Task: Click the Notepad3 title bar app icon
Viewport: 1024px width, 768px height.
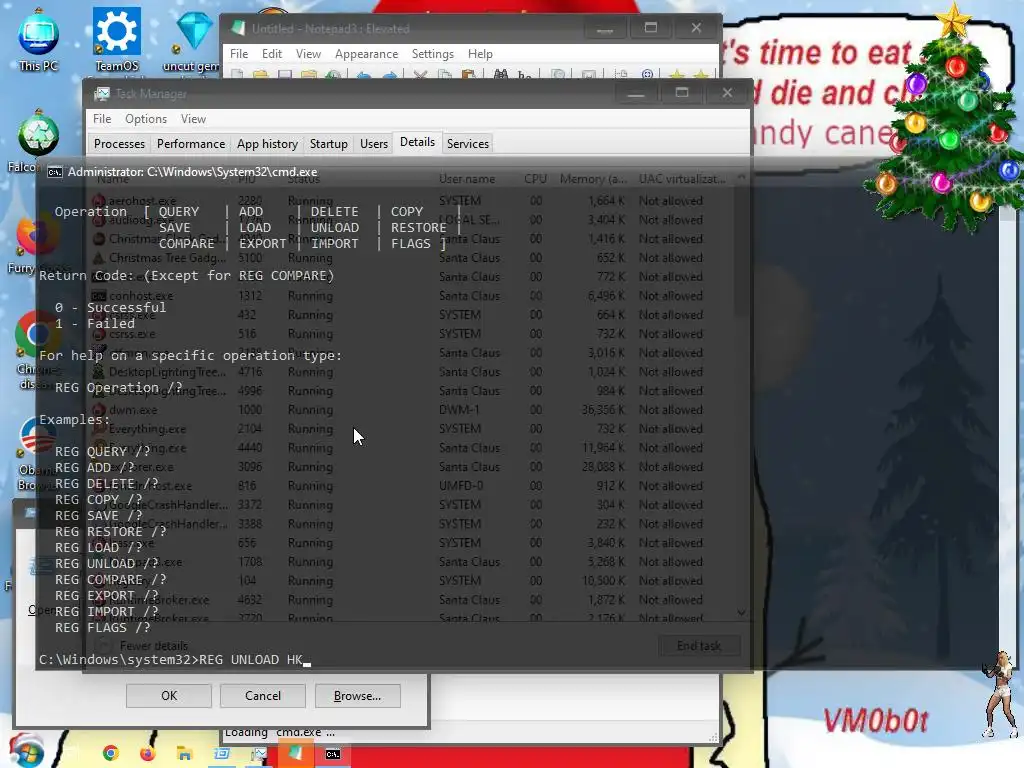Action: click(x=238, y=29)
